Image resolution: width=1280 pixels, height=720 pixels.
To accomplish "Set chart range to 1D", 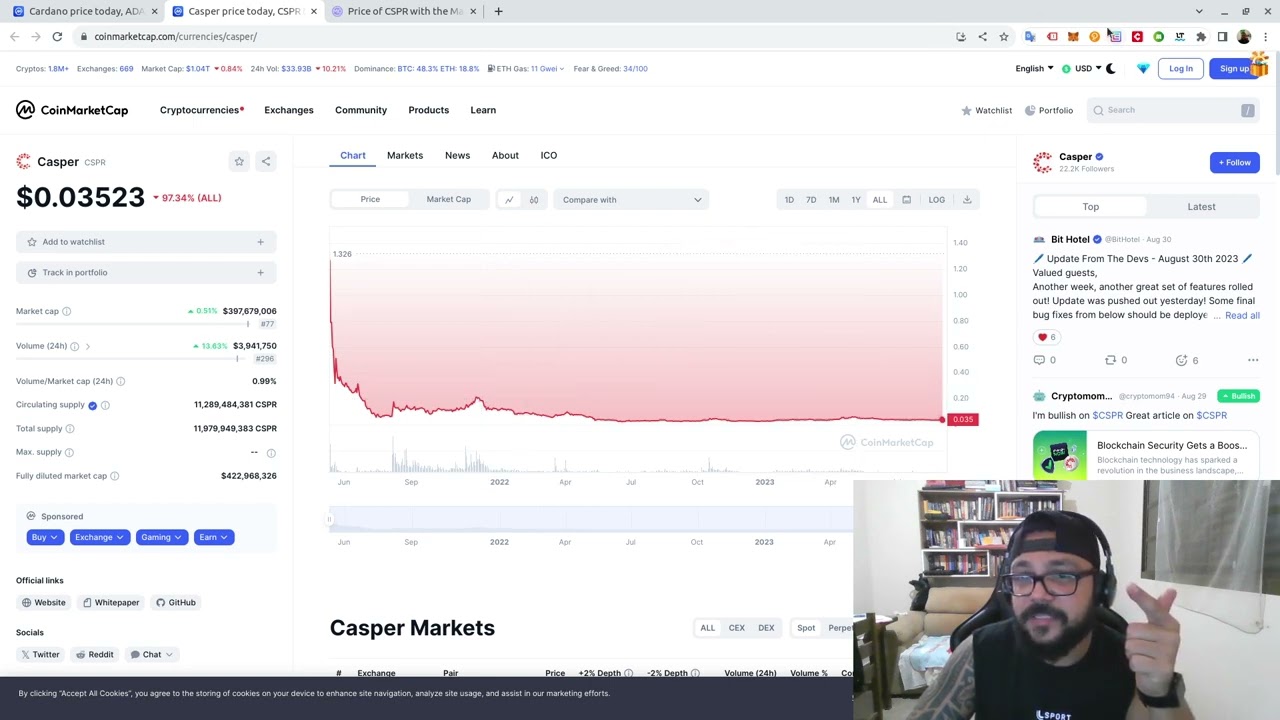I will point(789,200).
